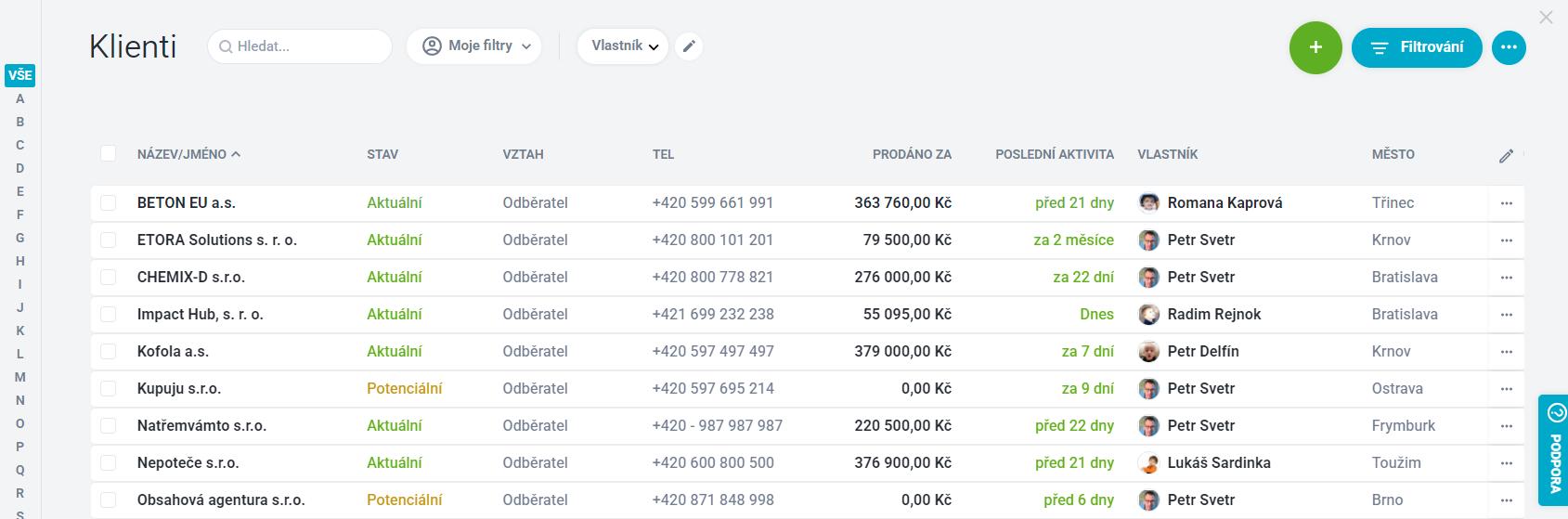
Task: Check the CHEMIX-D s.r.o. row checkbox
Action: [109, 277]
